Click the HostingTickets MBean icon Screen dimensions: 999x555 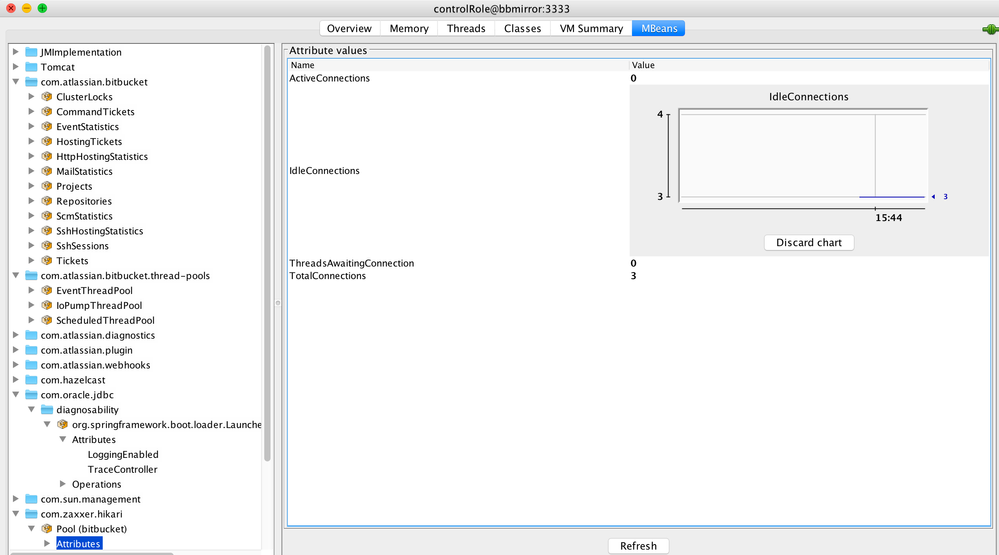(47, 141)
